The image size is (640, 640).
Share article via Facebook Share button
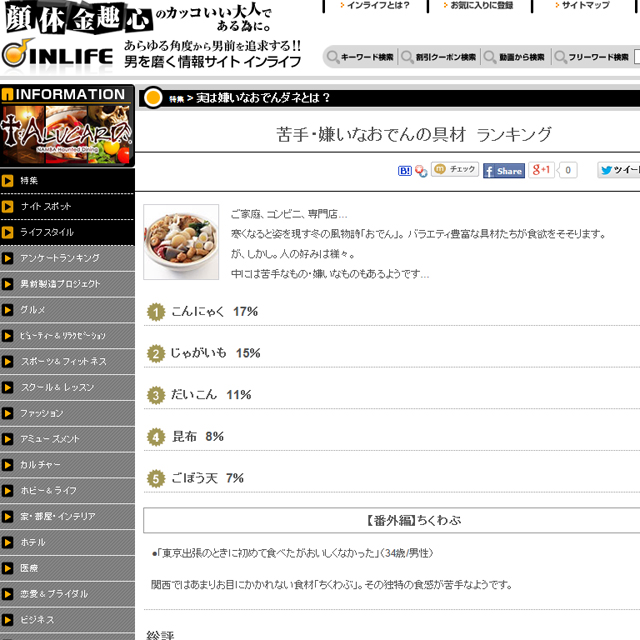[x=504, y=171]
